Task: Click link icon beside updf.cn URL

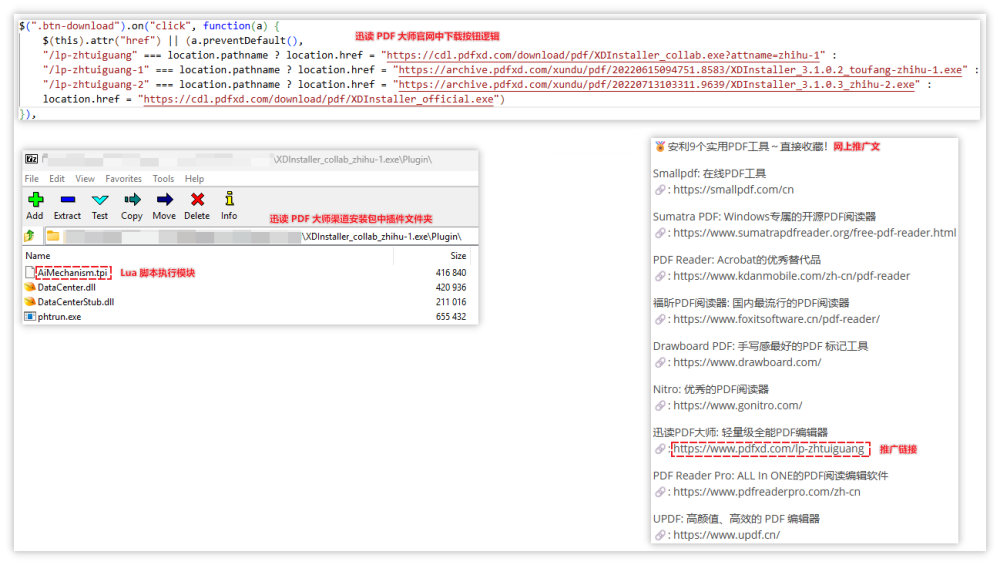Action: (660, 535)
